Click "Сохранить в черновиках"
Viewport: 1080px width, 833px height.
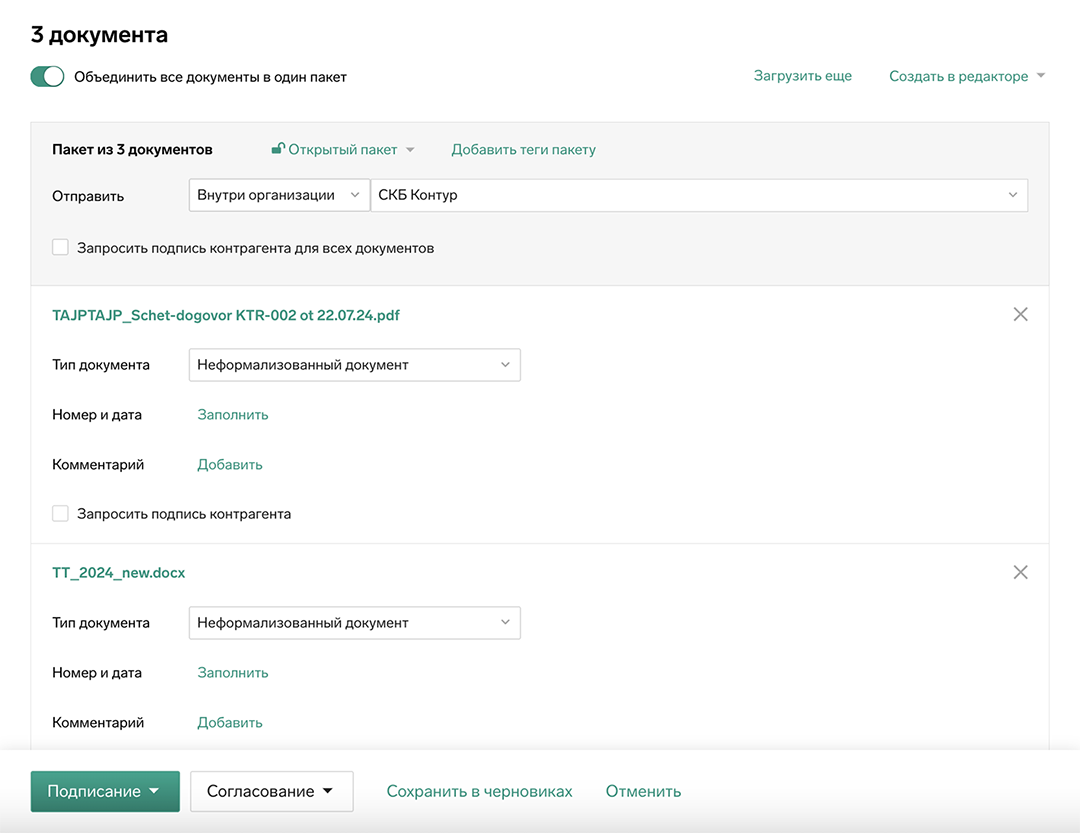coord(479,791)
